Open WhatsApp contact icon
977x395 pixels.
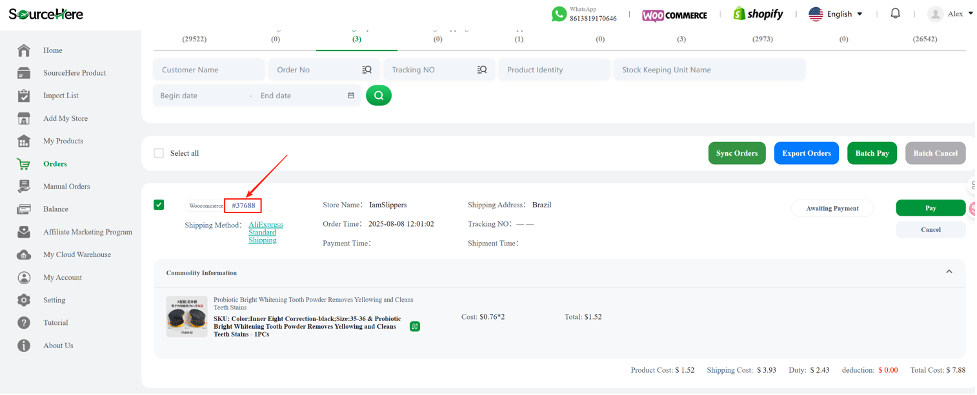pyautogui.click(x=559, y=14)
